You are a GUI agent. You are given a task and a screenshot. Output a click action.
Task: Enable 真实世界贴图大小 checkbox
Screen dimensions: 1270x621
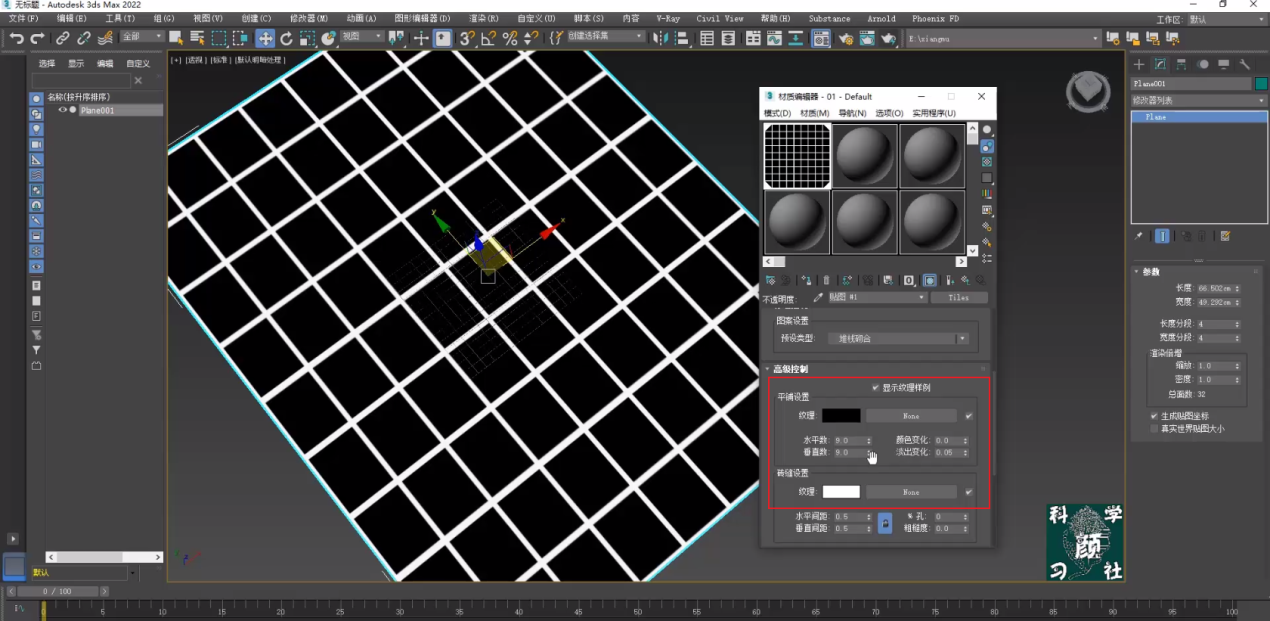tap(1154, 428)
